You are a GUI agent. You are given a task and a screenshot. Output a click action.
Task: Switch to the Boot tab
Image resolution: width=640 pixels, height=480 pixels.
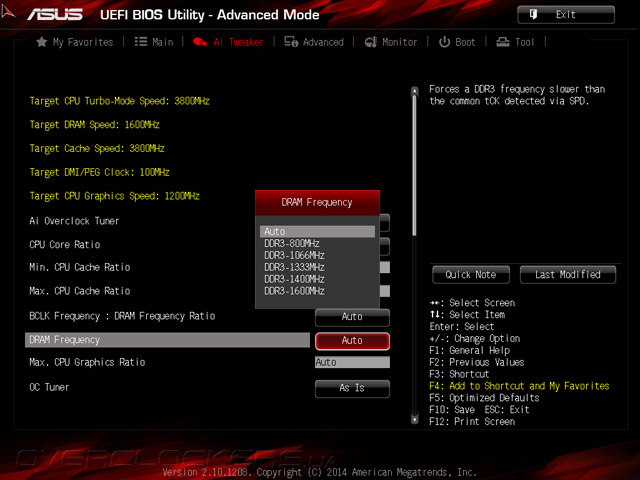[x=457, y=42]
